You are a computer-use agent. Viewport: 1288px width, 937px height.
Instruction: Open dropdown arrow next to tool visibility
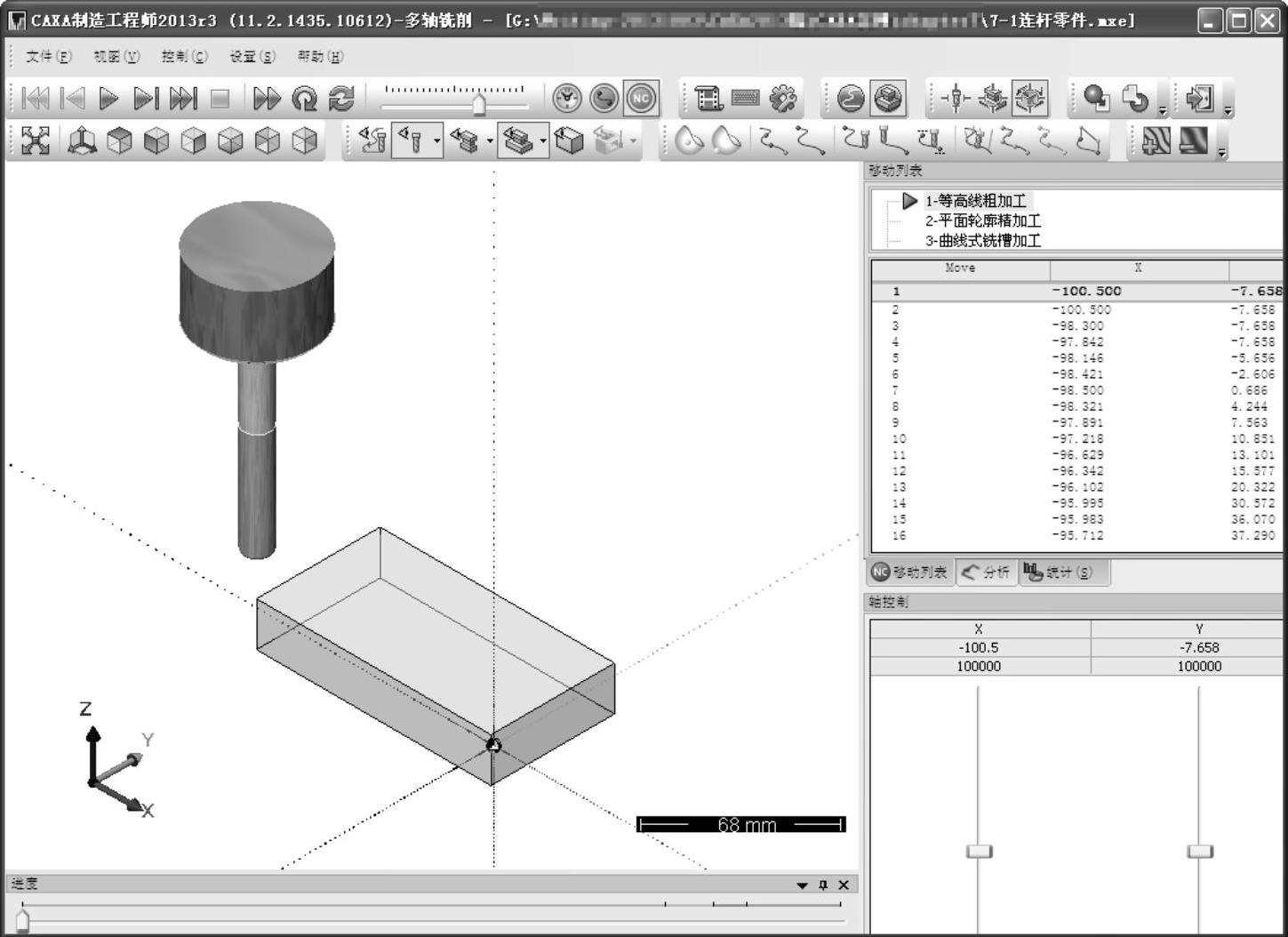pyautogui.click(x=436, y=141)
